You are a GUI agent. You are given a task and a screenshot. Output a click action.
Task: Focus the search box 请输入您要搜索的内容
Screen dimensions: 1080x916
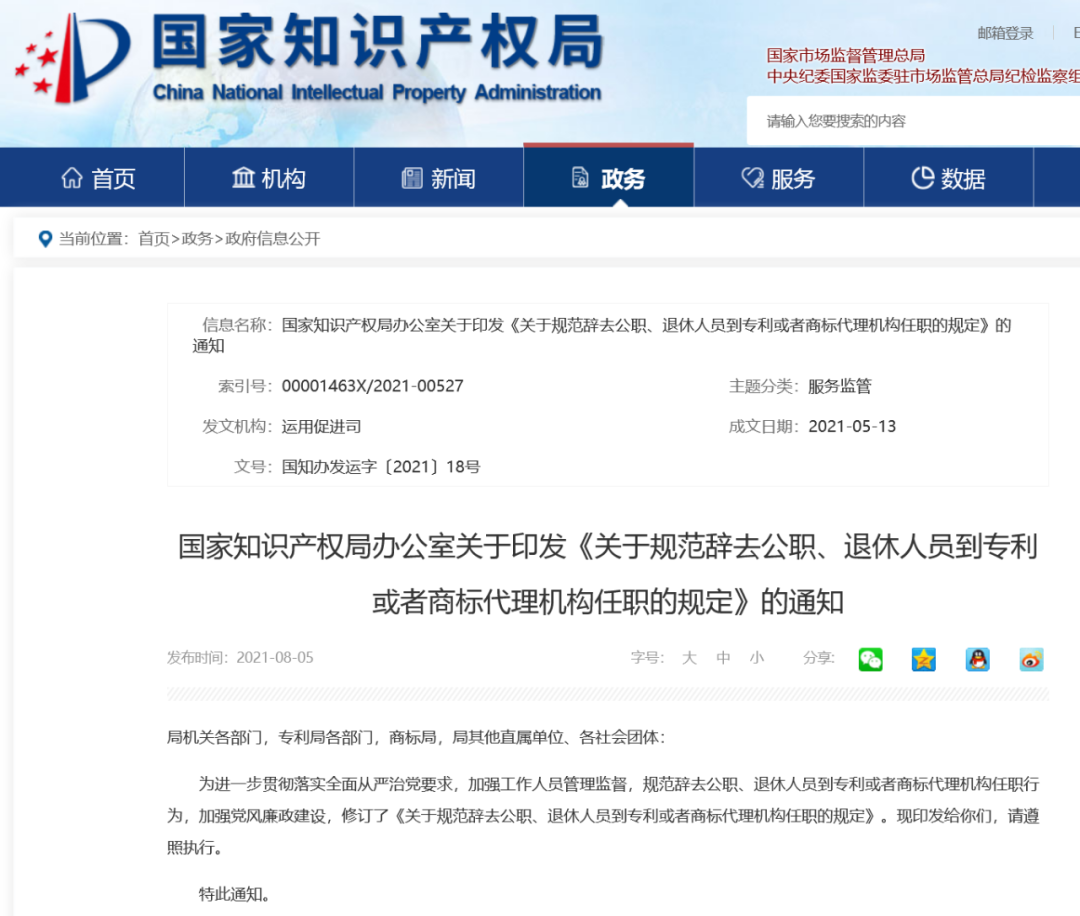913,121
